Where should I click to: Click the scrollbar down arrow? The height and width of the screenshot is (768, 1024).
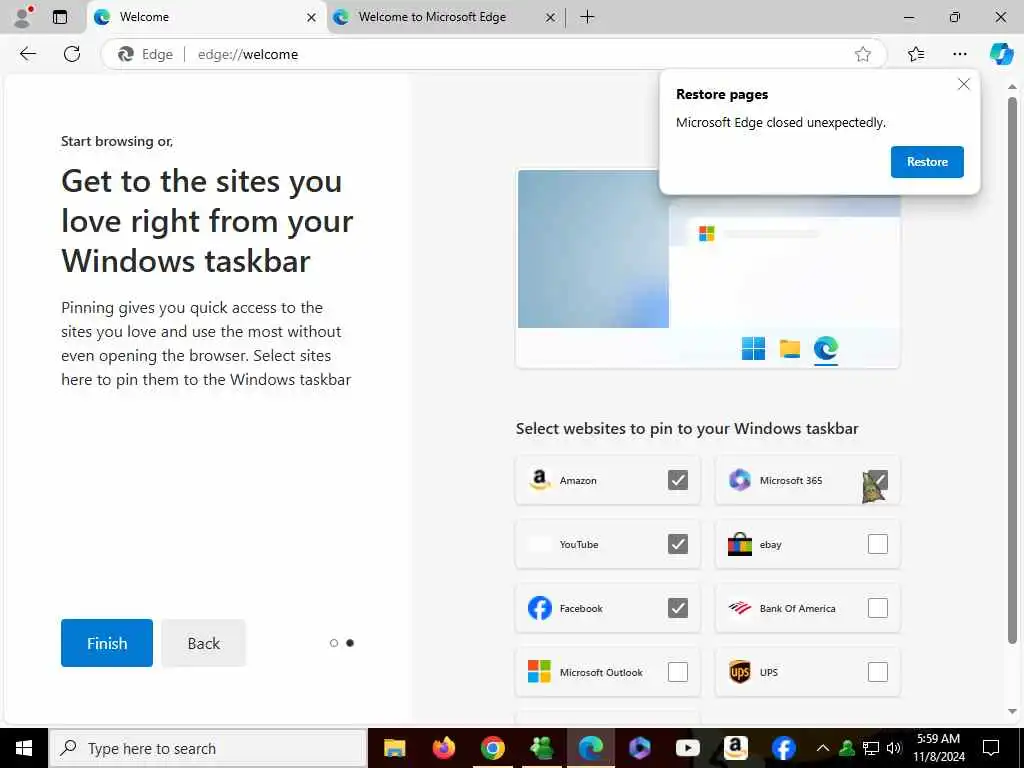point(1012,712)
